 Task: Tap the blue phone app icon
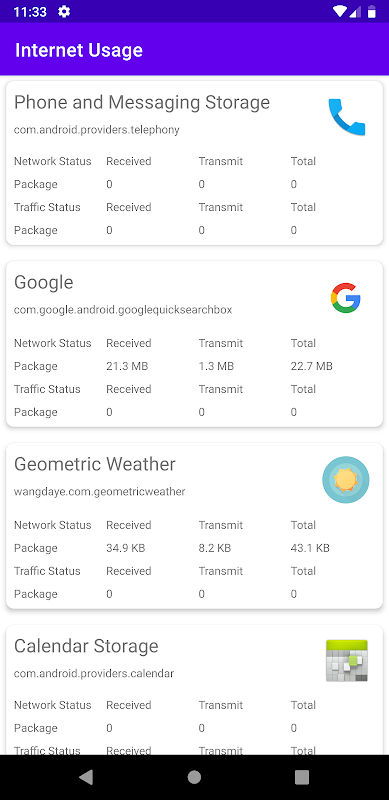[x=347, y=117]
